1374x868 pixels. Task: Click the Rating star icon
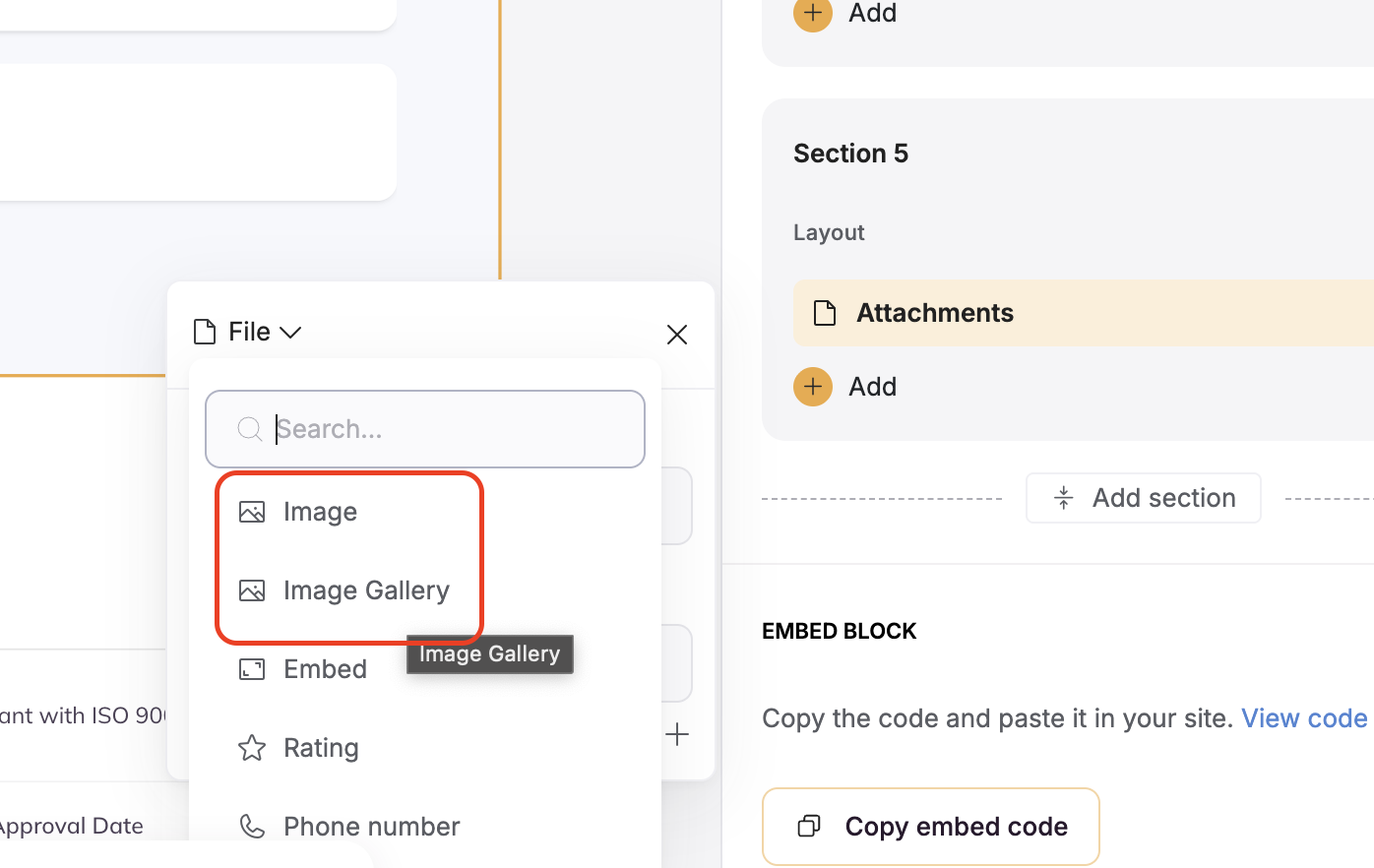(x=252, y=748)
